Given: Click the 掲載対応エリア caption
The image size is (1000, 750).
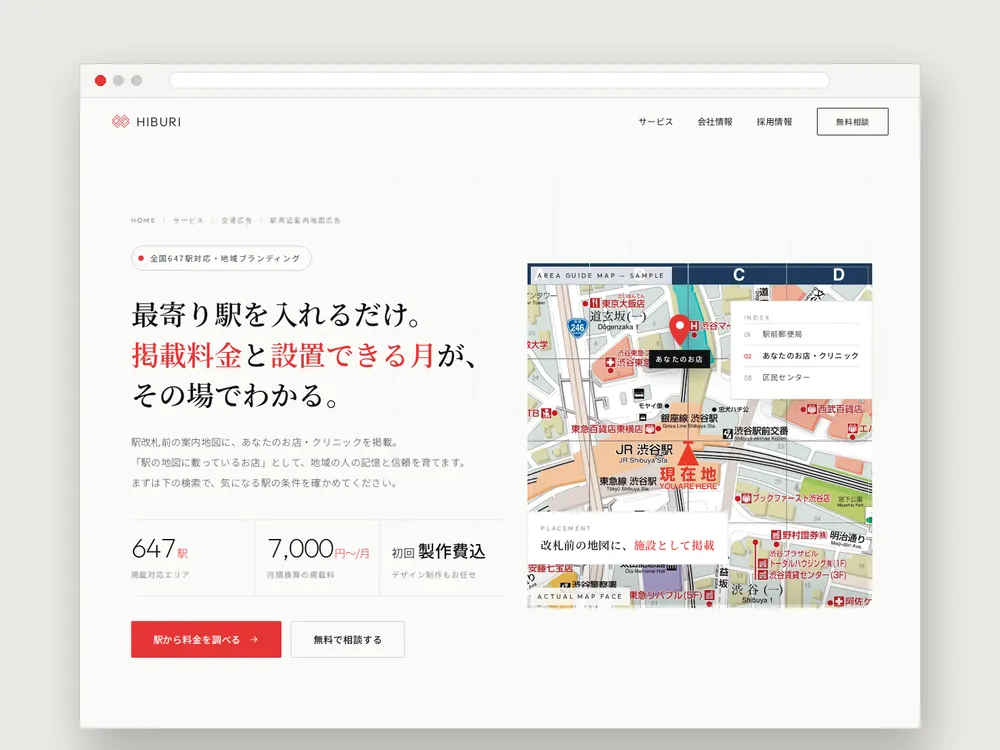Looking at the screenshot, I should 160,575.
